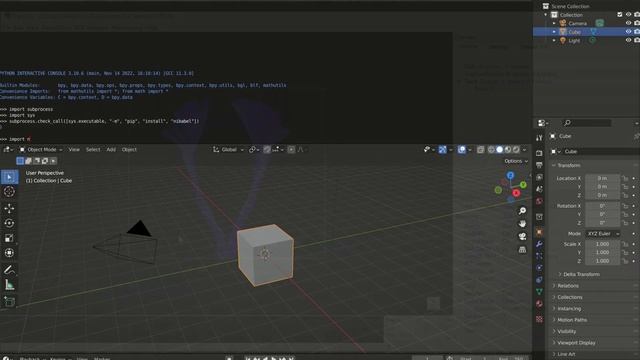Hide Cube in viewport via eye icon

628,31
